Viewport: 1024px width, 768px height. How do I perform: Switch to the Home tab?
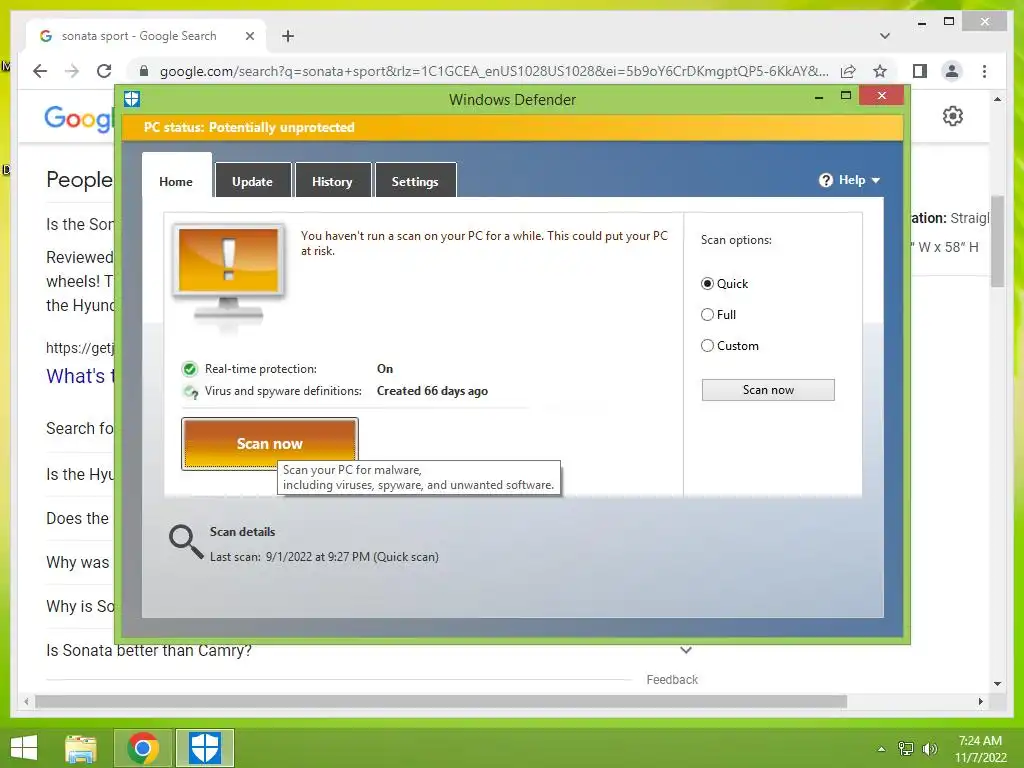tap(176, 182)
